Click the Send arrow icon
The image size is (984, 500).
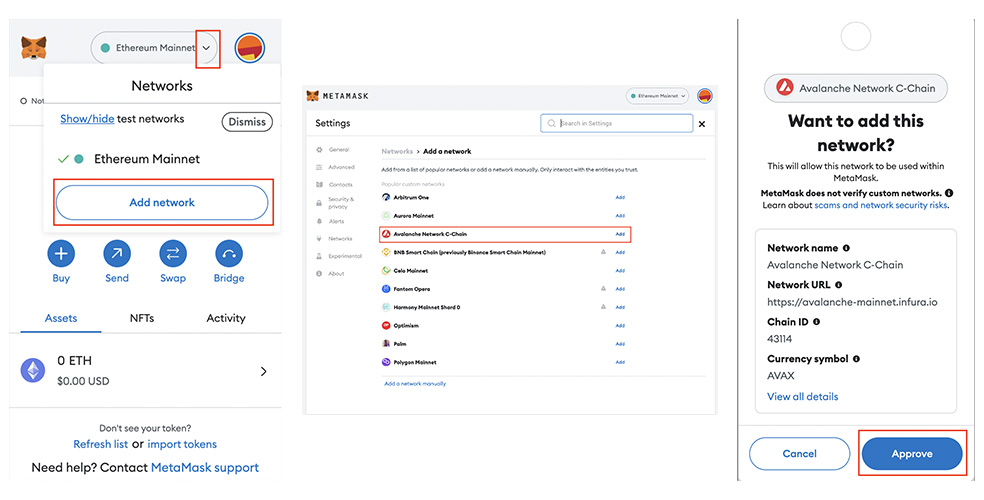tap(117, 253)
